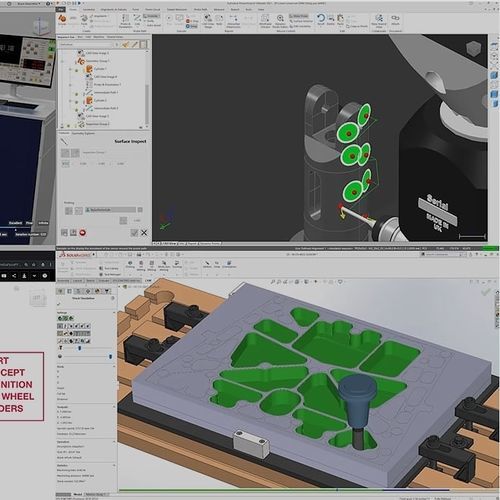Click first manager tab icon in SolidWorks side panel
500x500 pixels.
(x=60, y=291)
